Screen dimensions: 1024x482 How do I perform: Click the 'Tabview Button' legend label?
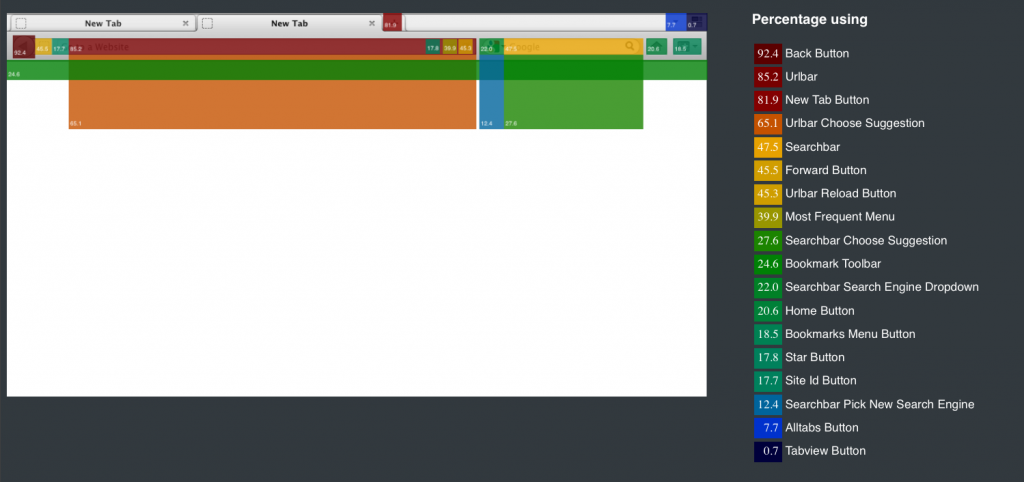pyautogui.click(x=825, y=451)
